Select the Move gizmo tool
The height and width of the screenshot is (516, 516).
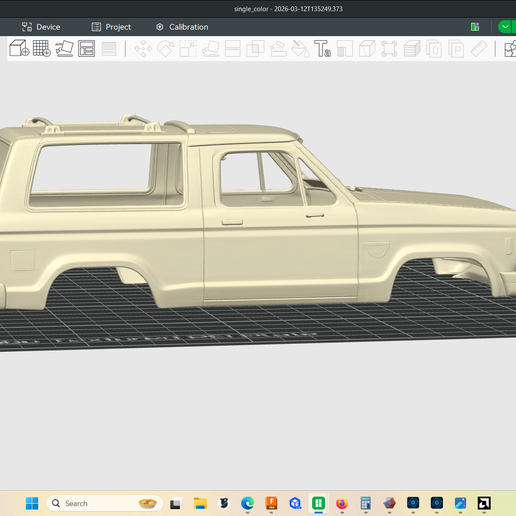(x=143, y=49)
